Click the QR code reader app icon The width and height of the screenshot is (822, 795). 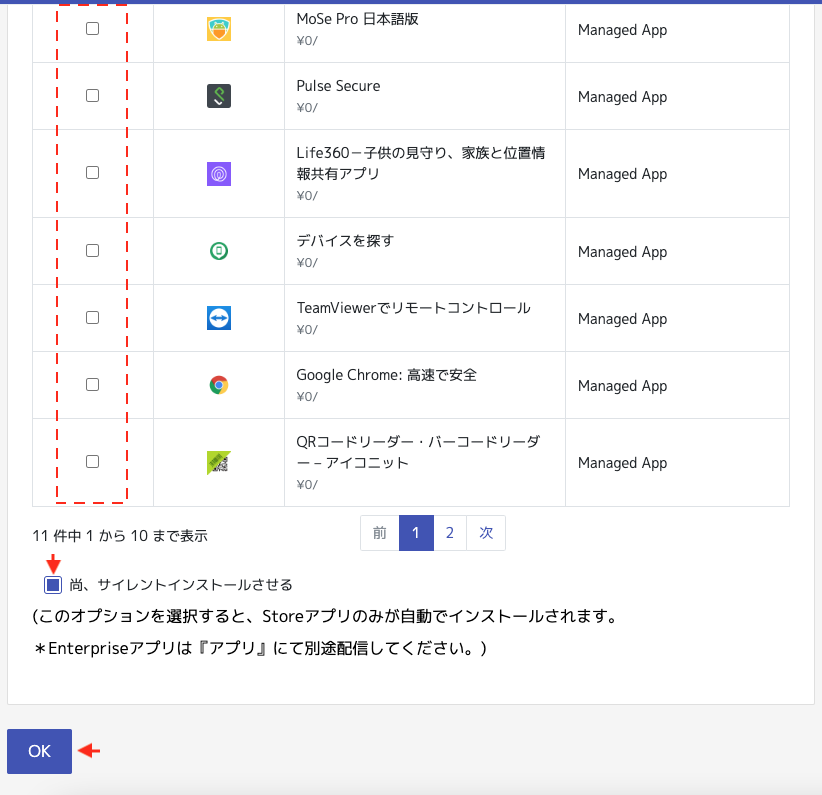tap(219, 463)
